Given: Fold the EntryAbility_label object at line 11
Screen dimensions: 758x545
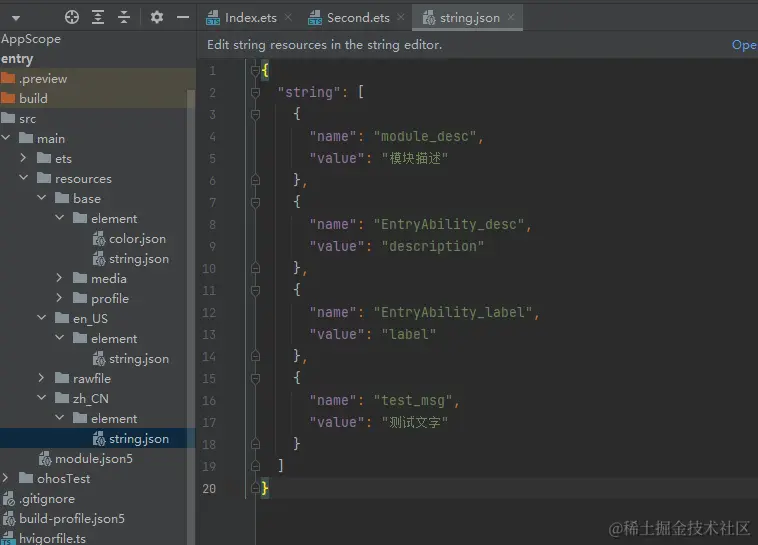Looking at the screenshot, I should click(x=255, y=291).
